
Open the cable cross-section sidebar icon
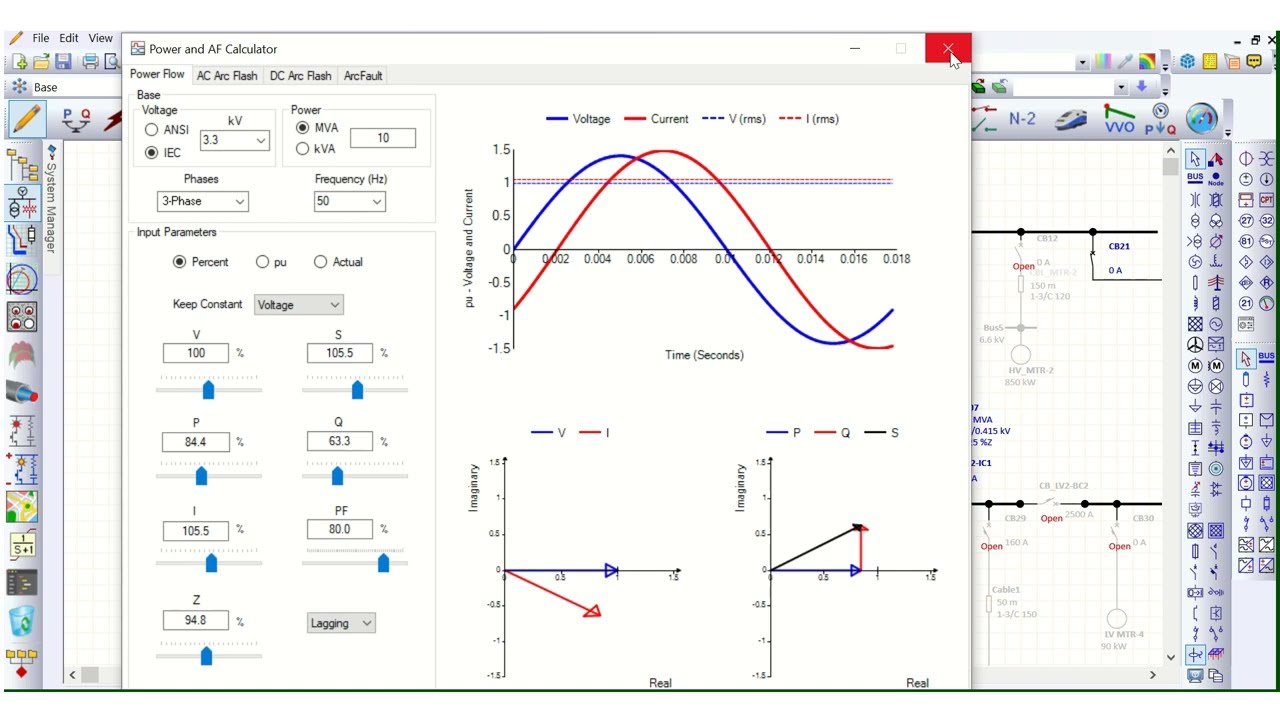tap(22, 392)
